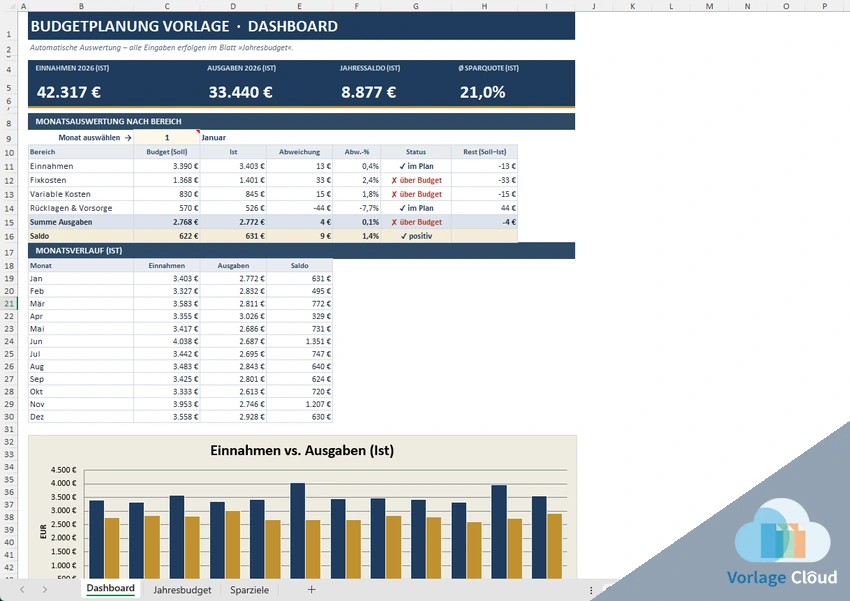The image size is (850, 601).
Task: Click the tallest dark blue income bar
Action: (x=298, y=531)
